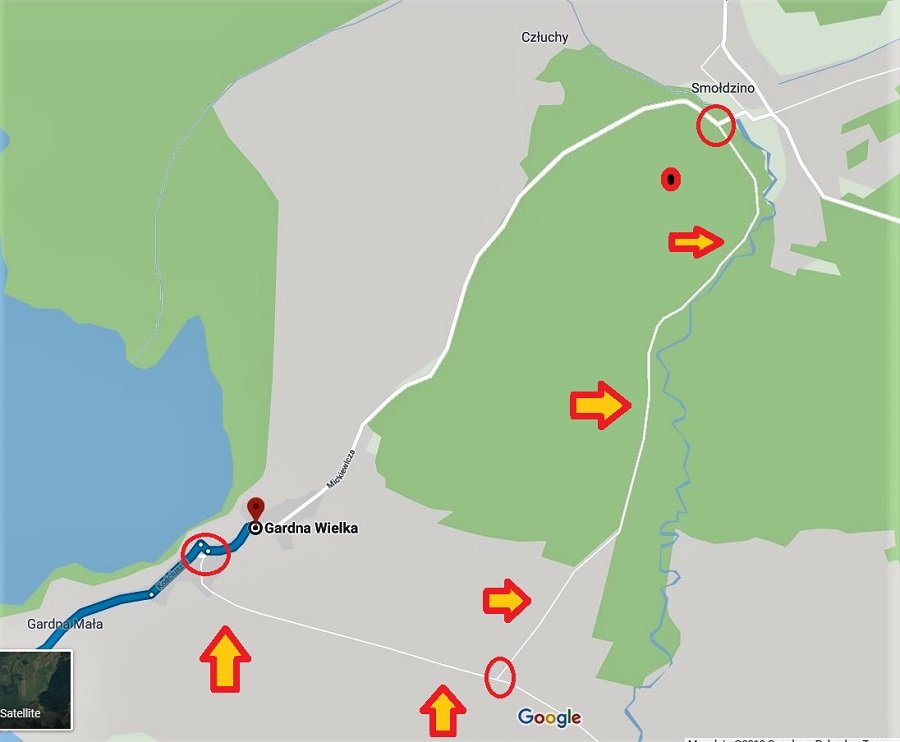Click the Google logo
The image size is (900, 742).
point(549,717)
